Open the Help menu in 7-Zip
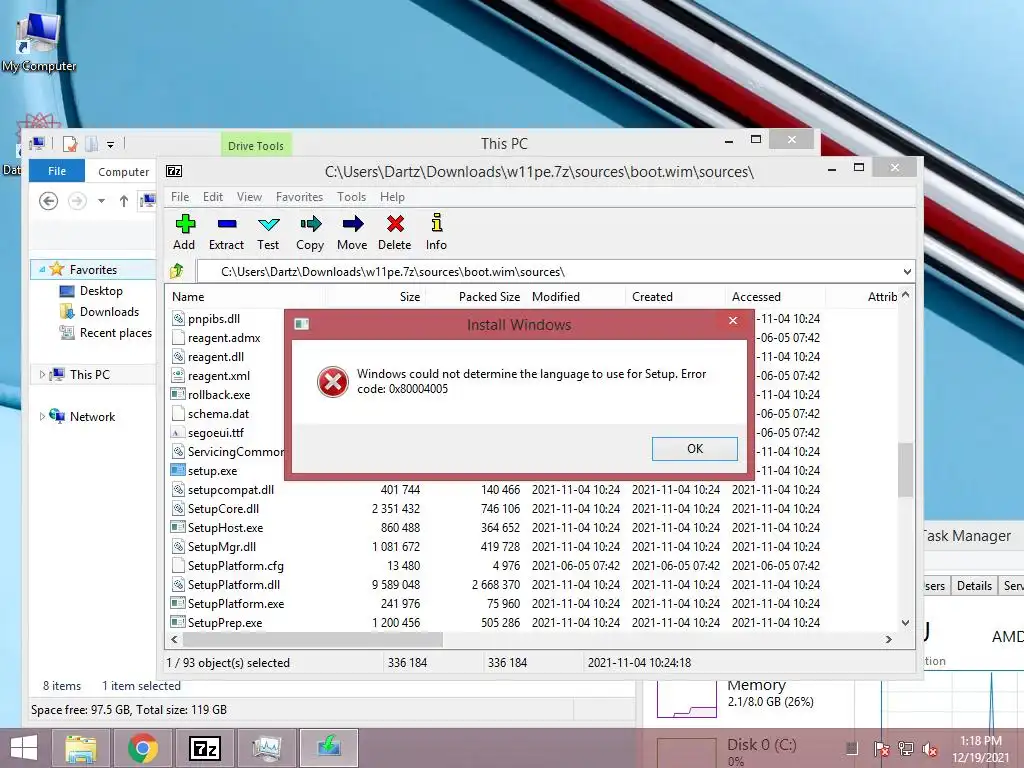The width and height of the screenshot is (1024, 768). click(392, 197)
